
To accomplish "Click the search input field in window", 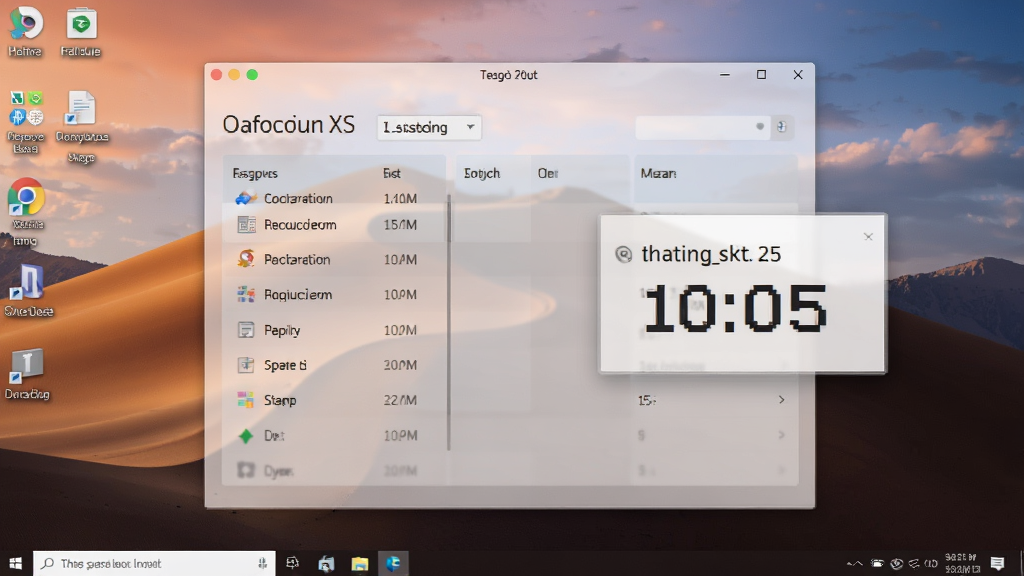I will tap(703, 127).
